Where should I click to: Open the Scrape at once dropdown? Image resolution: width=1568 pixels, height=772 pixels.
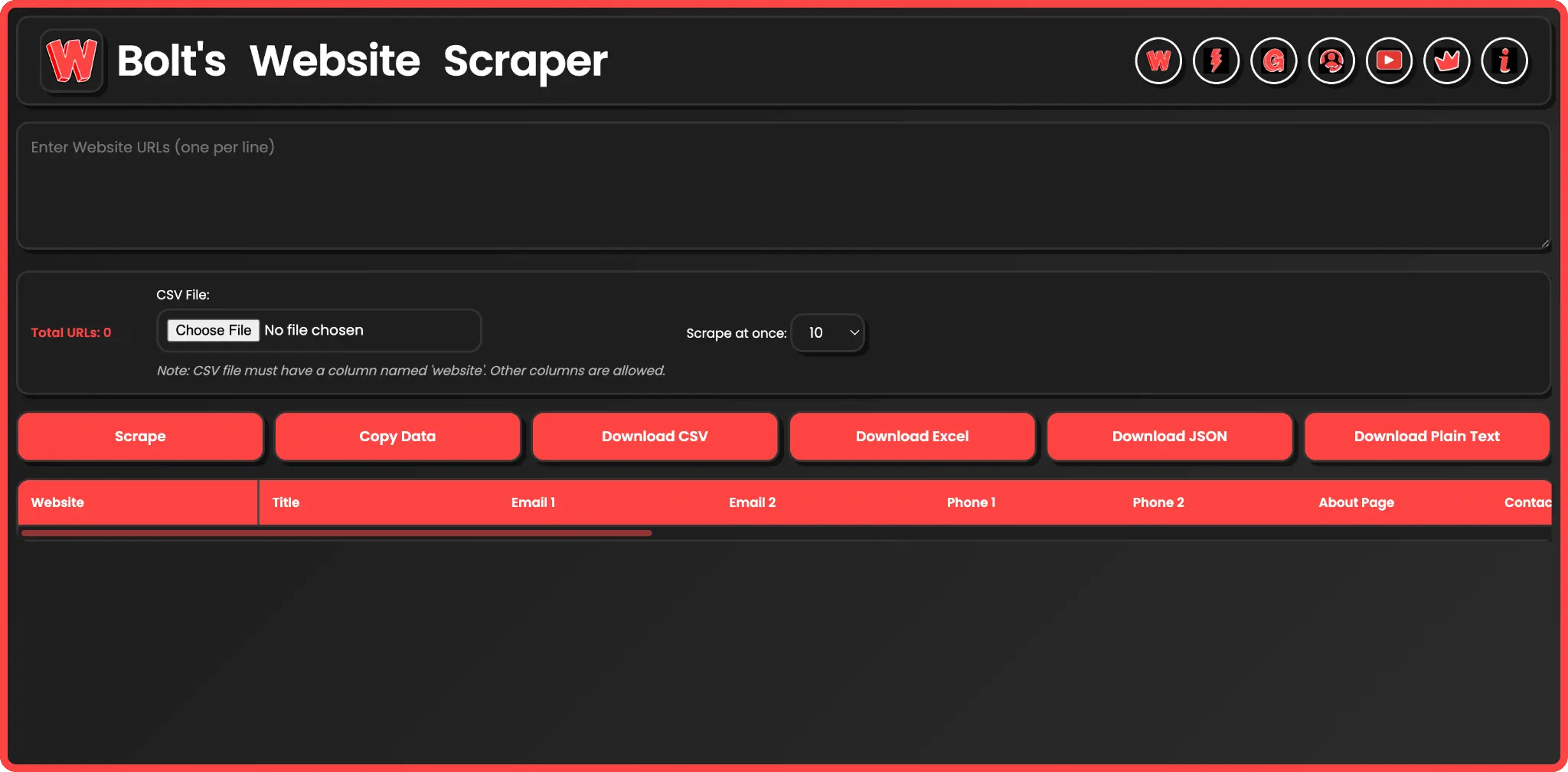[828, 333]
